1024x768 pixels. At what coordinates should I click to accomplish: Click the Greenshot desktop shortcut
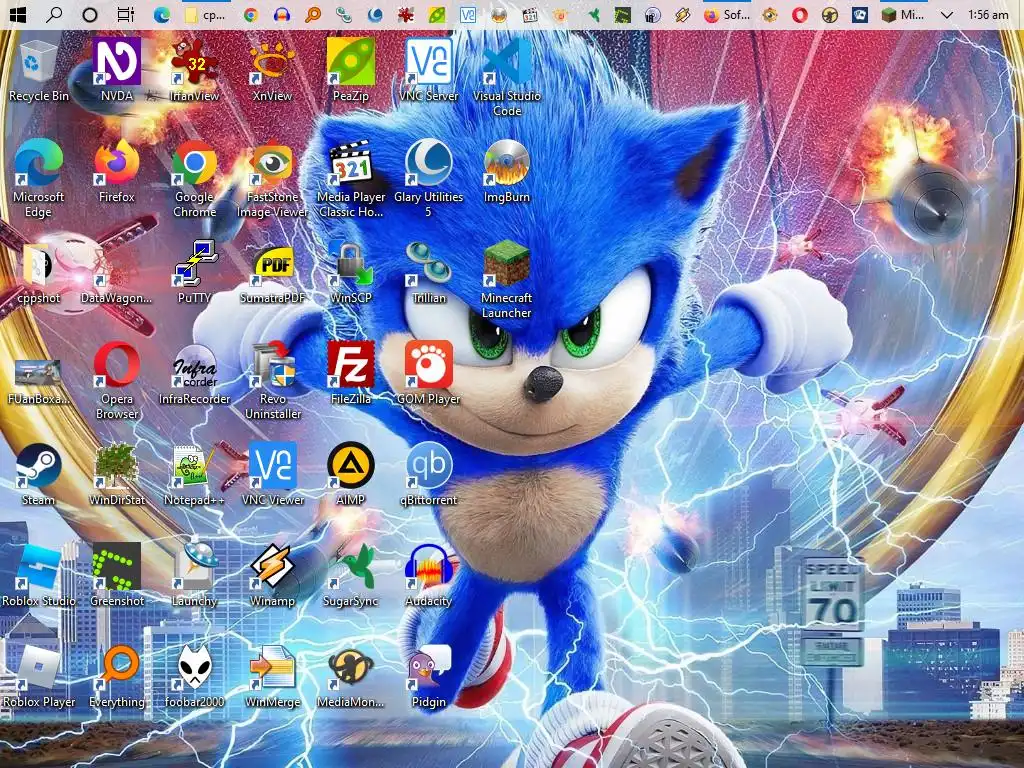pos(117,576)
